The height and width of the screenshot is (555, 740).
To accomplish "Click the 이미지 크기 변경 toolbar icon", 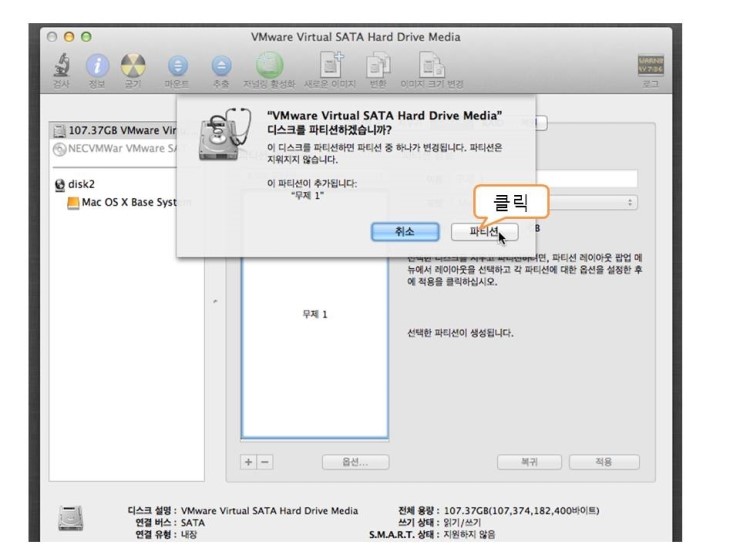I will (x=431, y=65).
